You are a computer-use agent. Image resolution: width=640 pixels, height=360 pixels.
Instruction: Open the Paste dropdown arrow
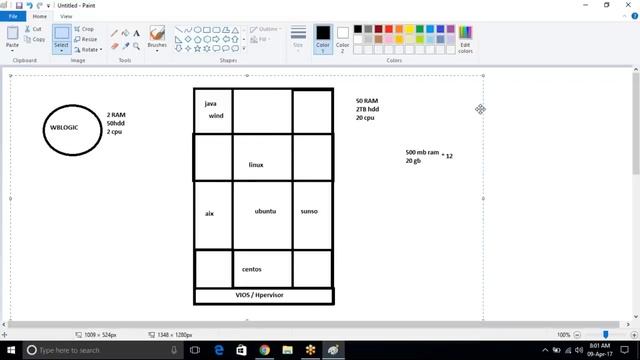click(12, 51)
